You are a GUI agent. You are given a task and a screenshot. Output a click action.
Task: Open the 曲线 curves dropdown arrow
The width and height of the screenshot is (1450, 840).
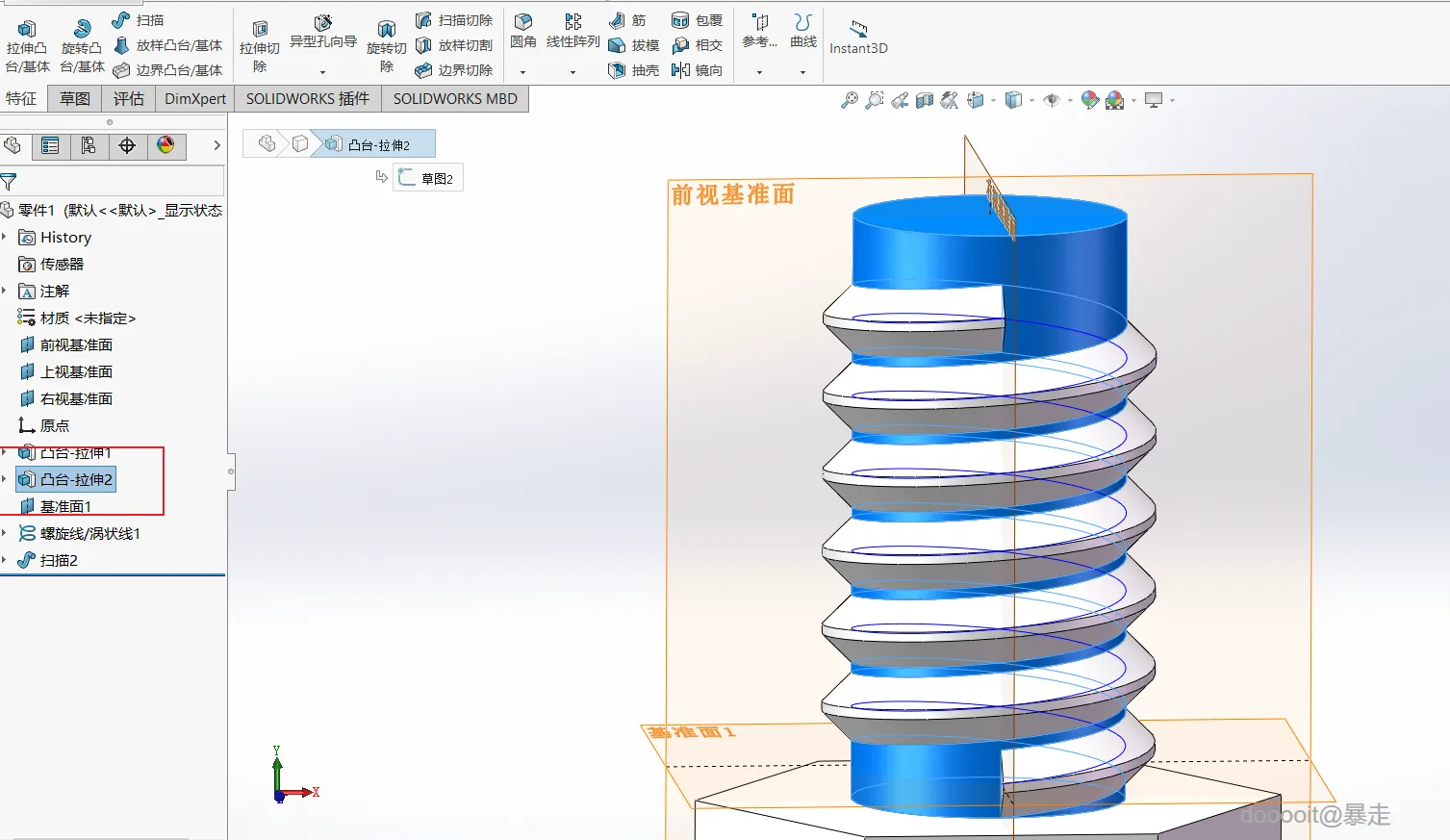[802, 72]
